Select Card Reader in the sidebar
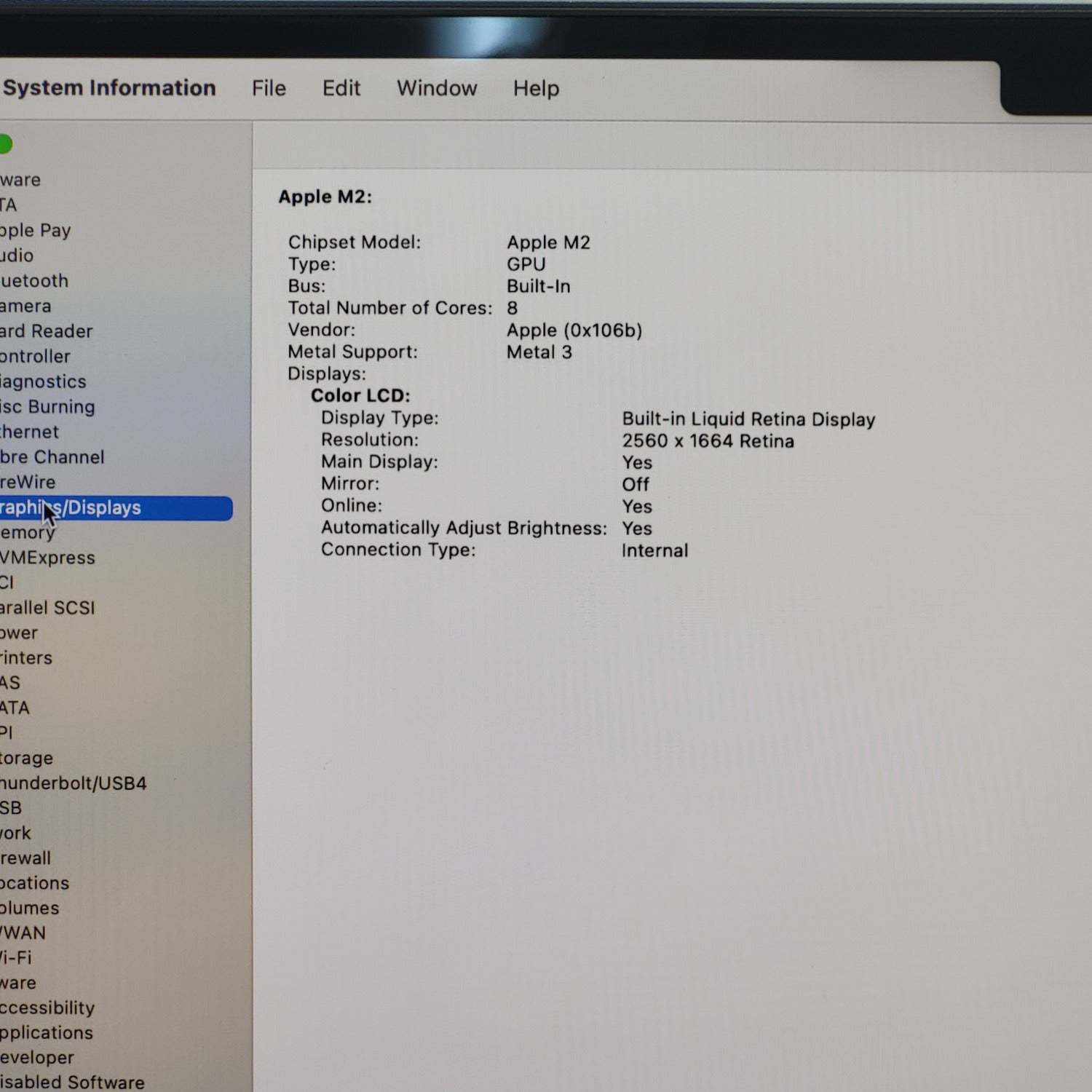 click(46, 331)
